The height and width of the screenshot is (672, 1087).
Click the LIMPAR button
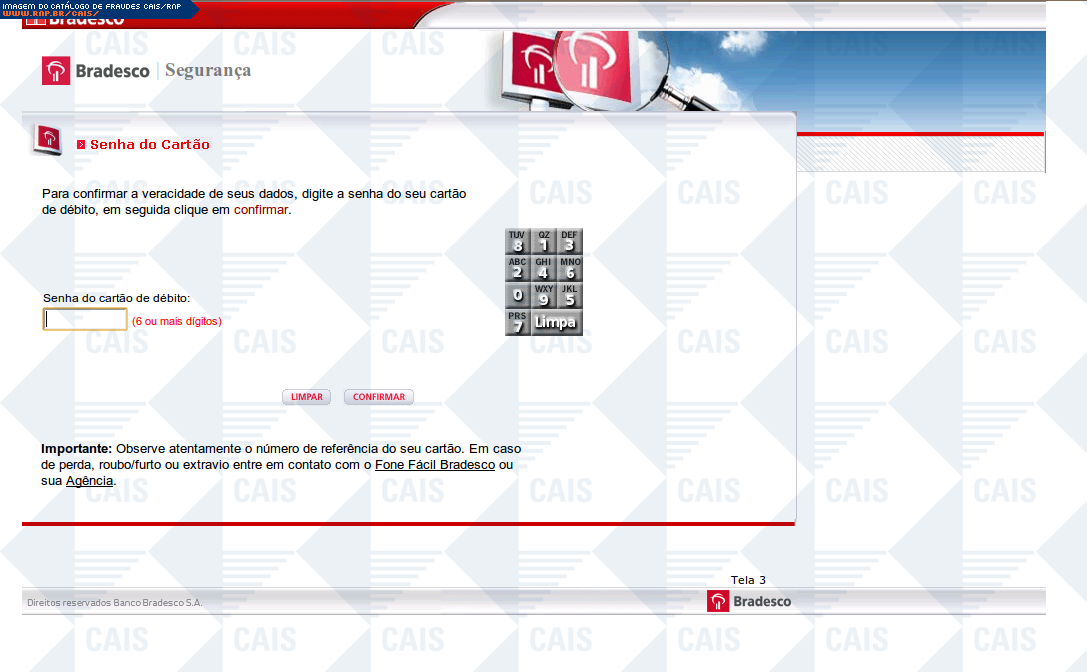[x=306, y=397]
